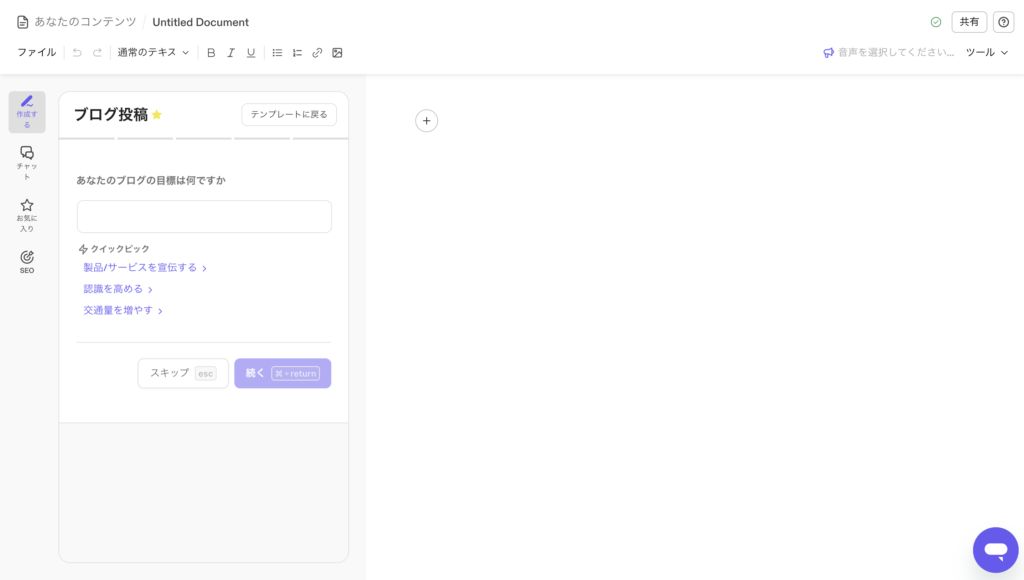Click the insert link icon
The width and height of the screenshot is (1024, 580).
317,53
